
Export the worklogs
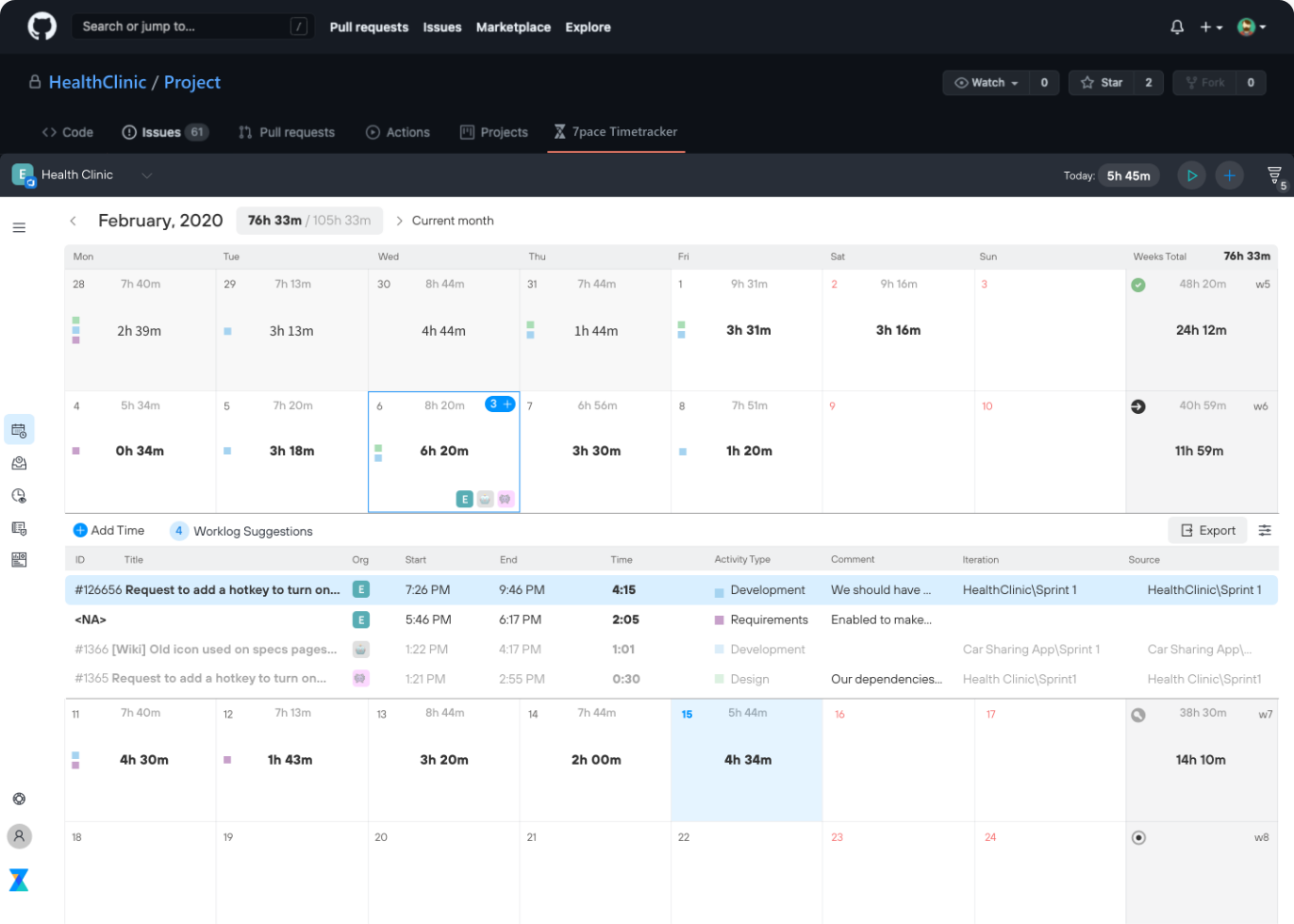pyautogui.click(x=1207, y=531)
